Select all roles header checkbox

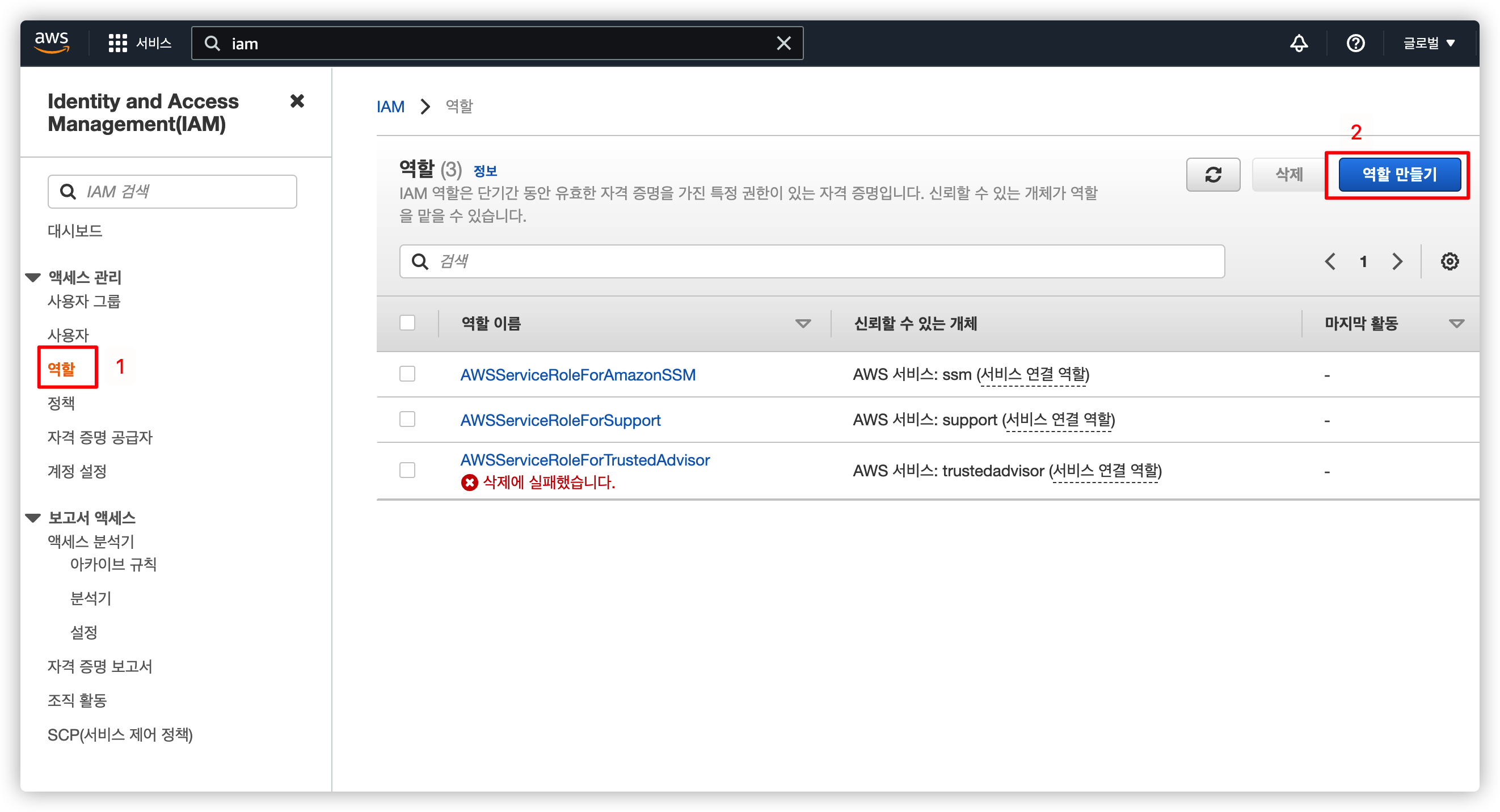point(407,323)
